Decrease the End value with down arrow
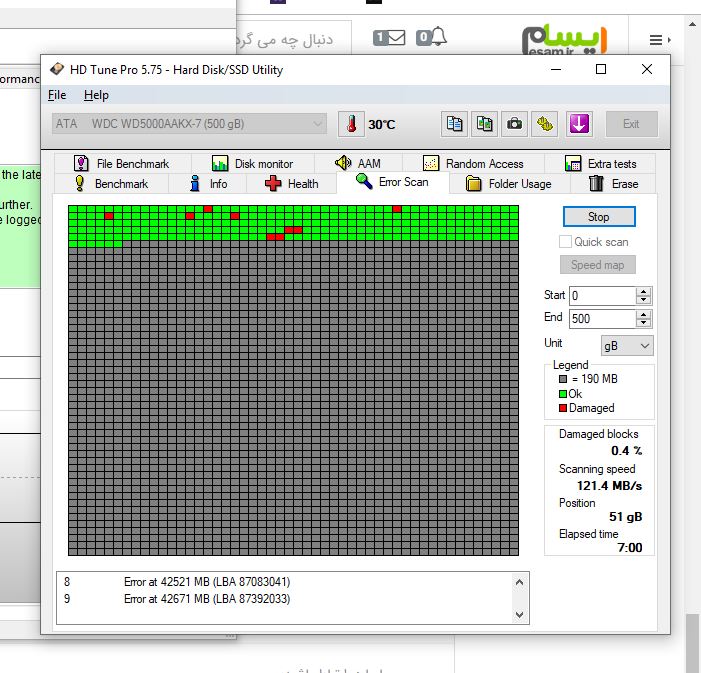This screenshot has height=673, width=701. click(644, 323)
